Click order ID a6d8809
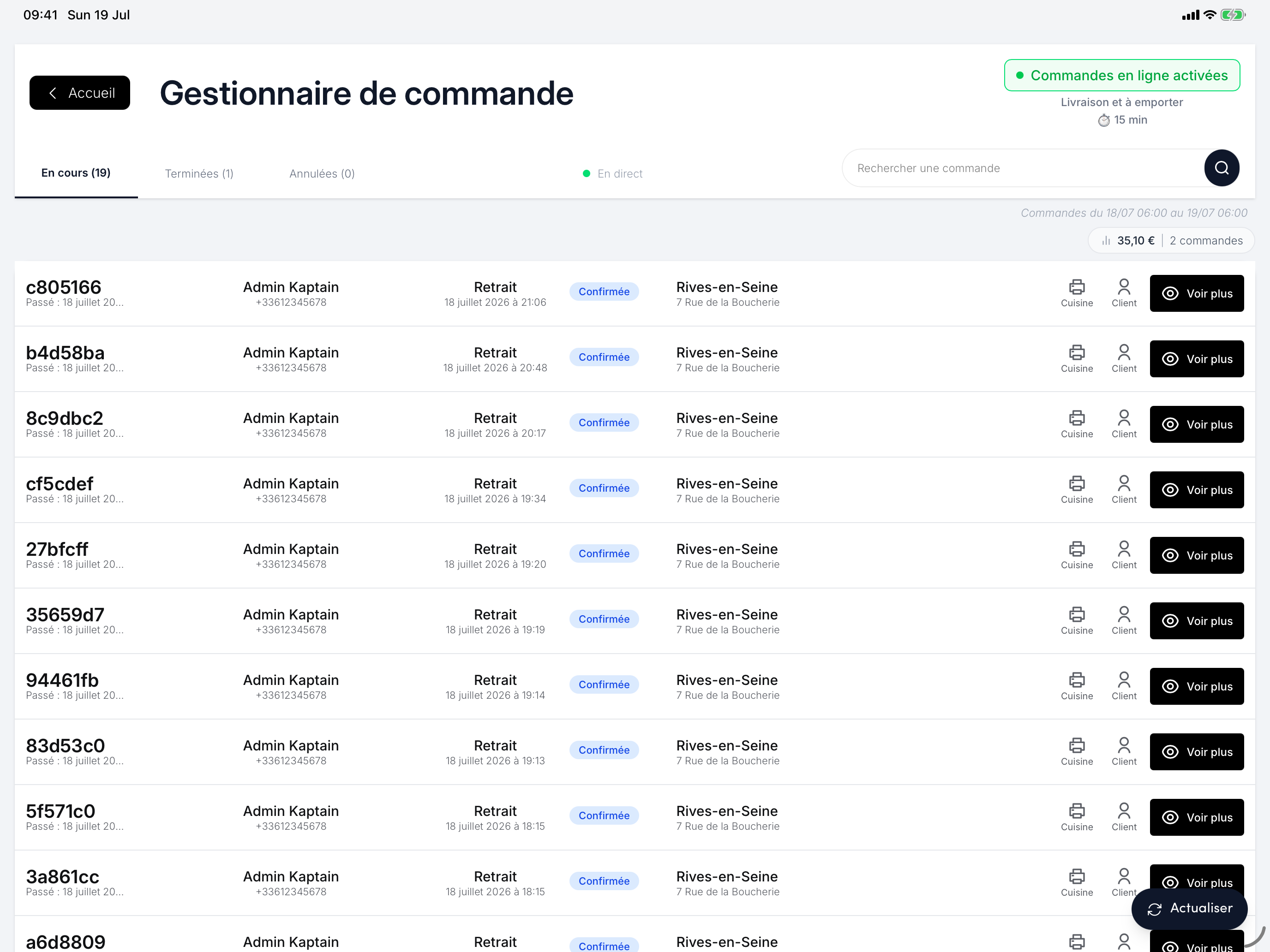Screen dimensions: 1270x952 click(66, 942)
